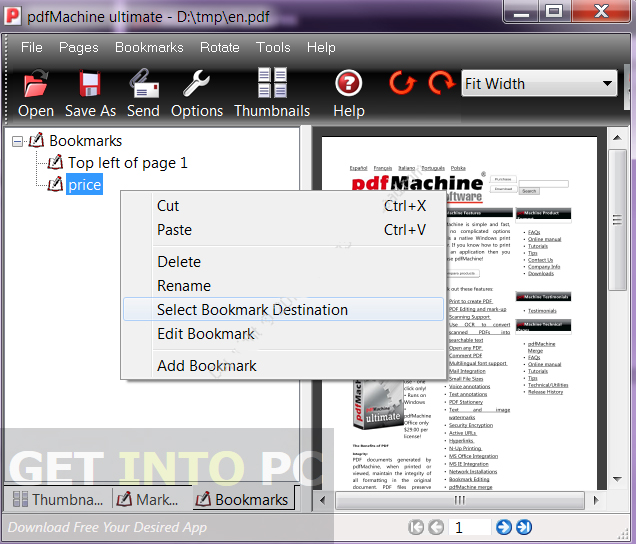The image size is (636, 544).
Task: Open the Fit Width zoom dropdown
Action: 607,84
